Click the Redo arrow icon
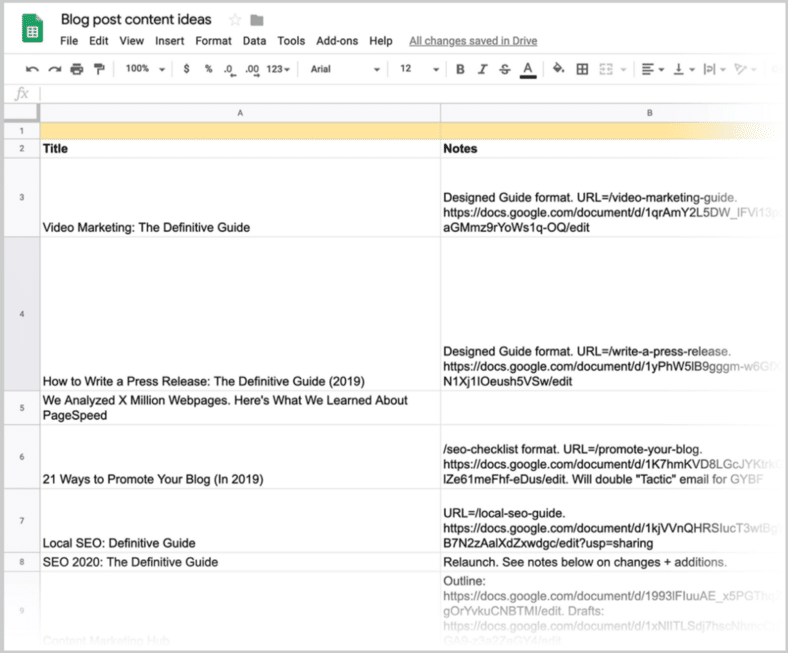788x653 pixels. 54,69
